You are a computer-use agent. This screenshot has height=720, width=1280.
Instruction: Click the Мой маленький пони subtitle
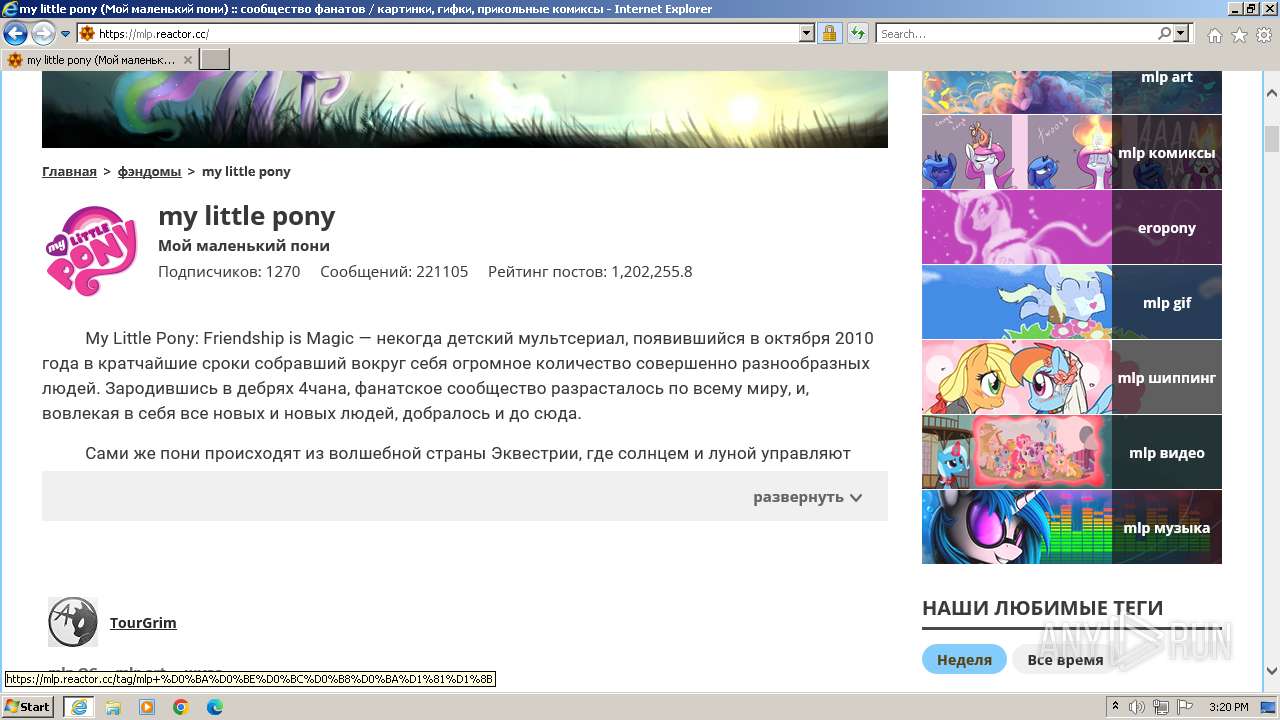[244, 245]
